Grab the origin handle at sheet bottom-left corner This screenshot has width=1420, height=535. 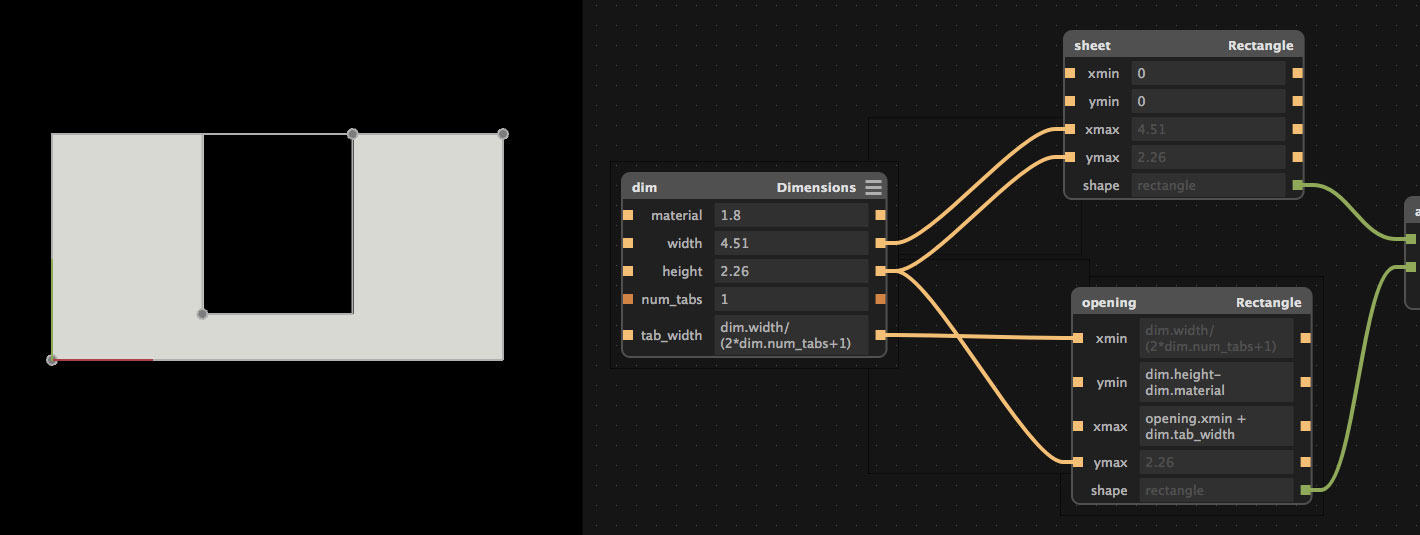click(51, 360)
